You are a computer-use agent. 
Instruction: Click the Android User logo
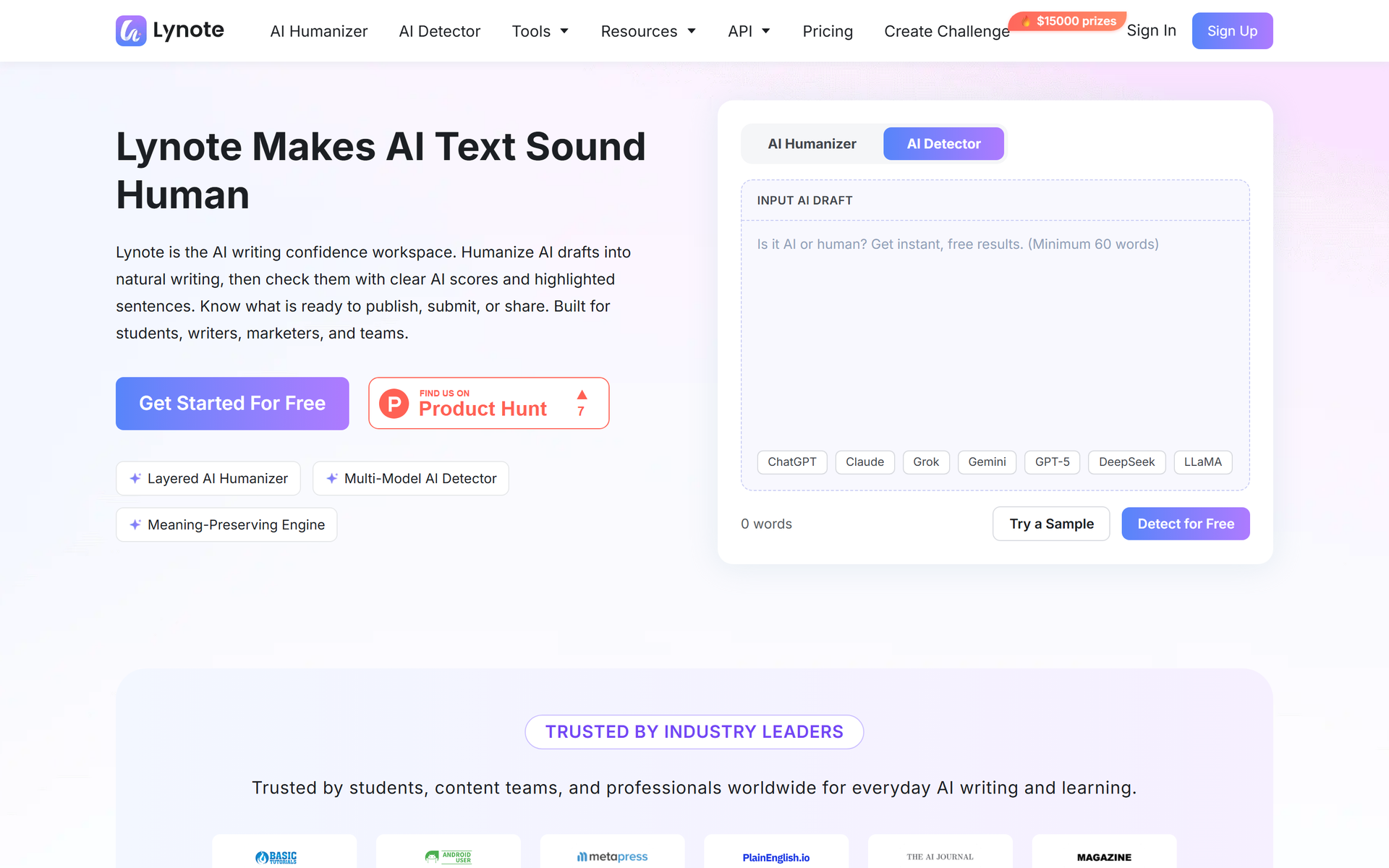click(x=449, y=857)
